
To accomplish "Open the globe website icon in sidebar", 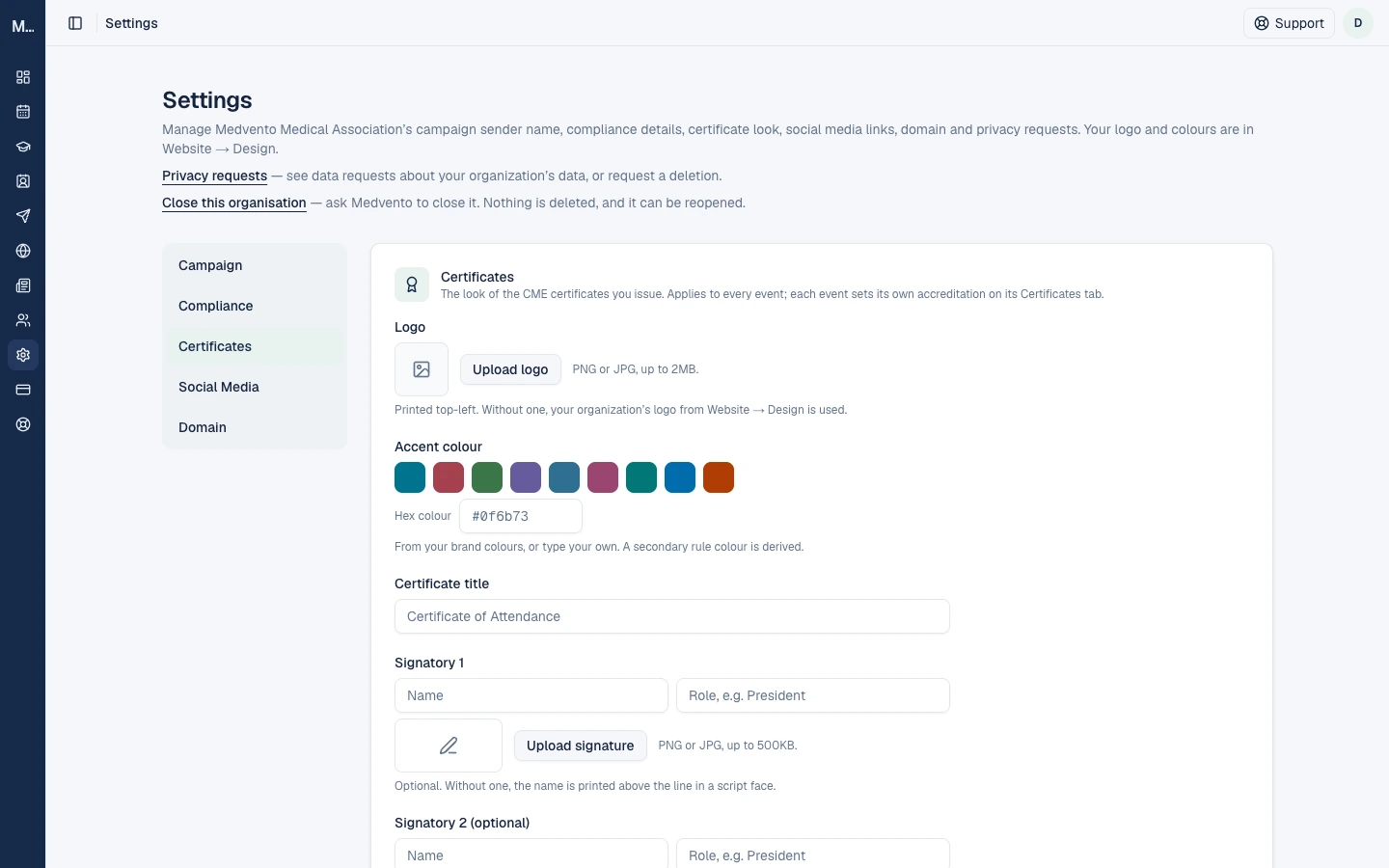I will pyautogui.click(x=23, y=251).
